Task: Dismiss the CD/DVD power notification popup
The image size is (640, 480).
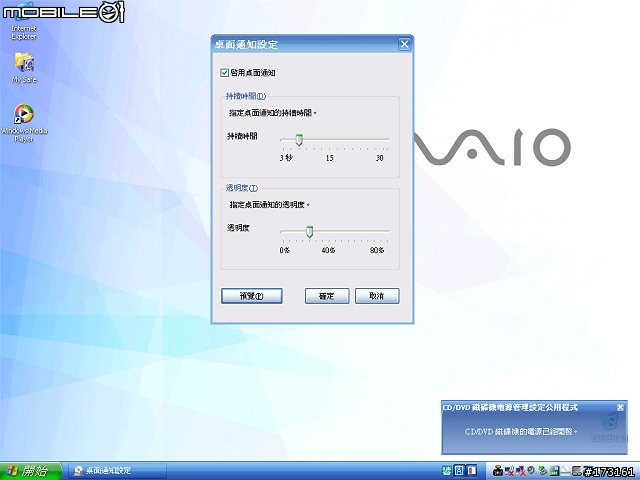Action: tap(620, 407)
